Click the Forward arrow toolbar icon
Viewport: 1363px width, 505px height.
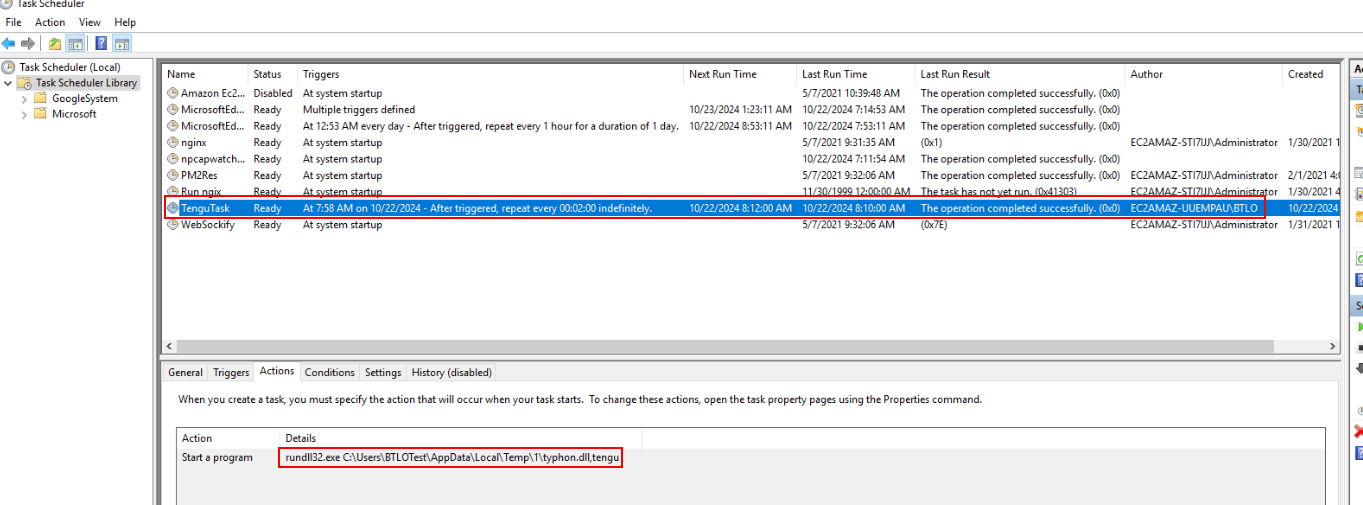(28, 43)
